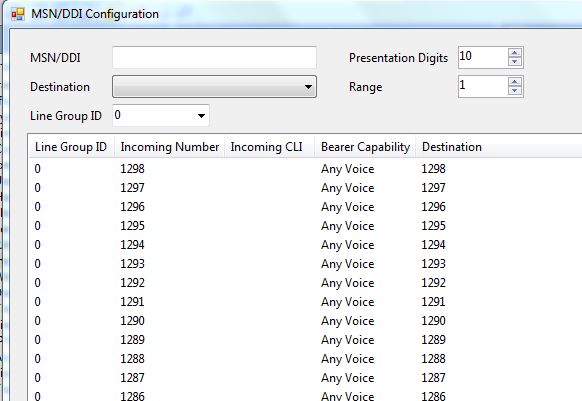Expand the Line Group ID combo box
Viewport: 582px width, 401px height.
point(161,115)
